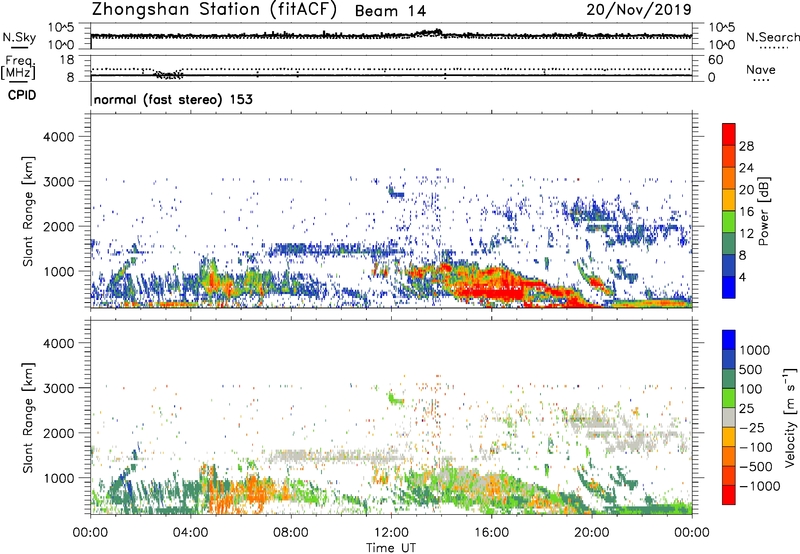Select the Beam 14 label
Image resolution: width=800 pixels, height=554 pixels.
pyautogui.click(x=390, y=11)
